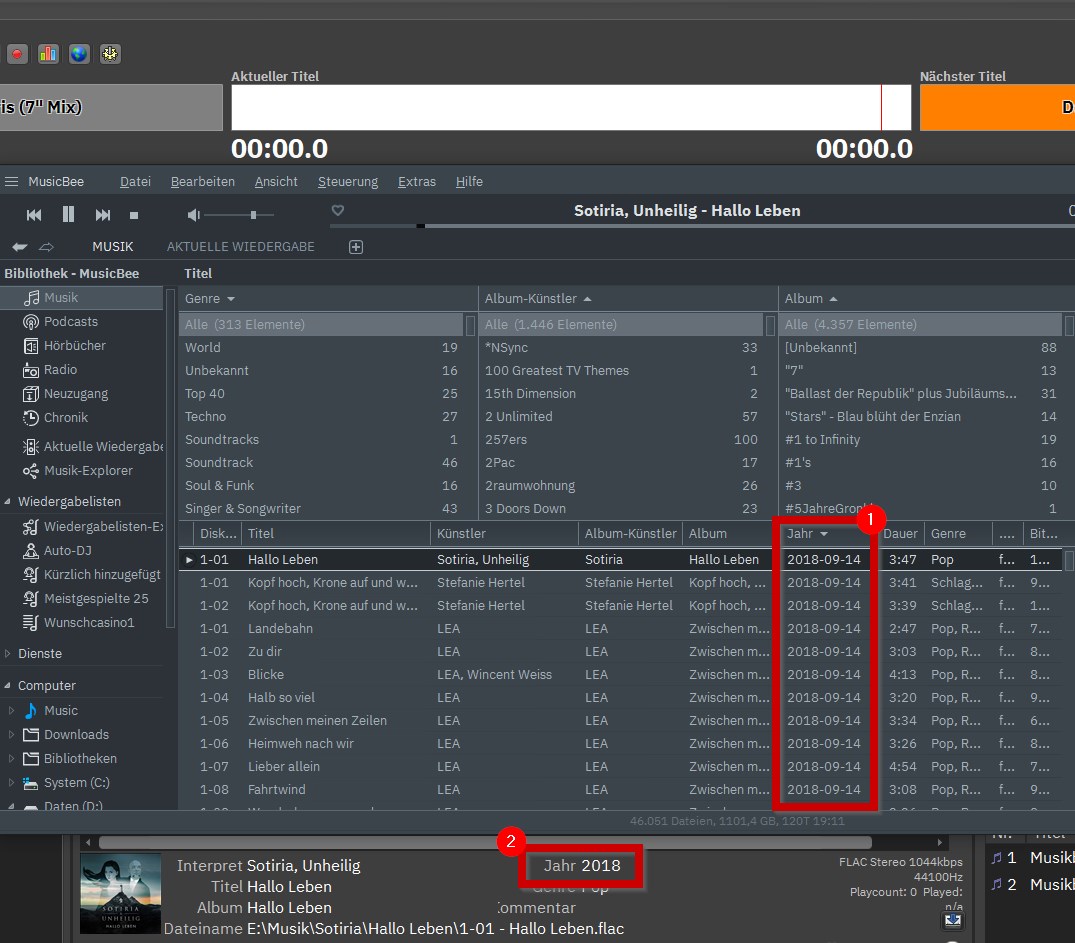Screen dimensions: 1075x943
Task: Navigate forward with right arrow
Action: tap(46, 247)
